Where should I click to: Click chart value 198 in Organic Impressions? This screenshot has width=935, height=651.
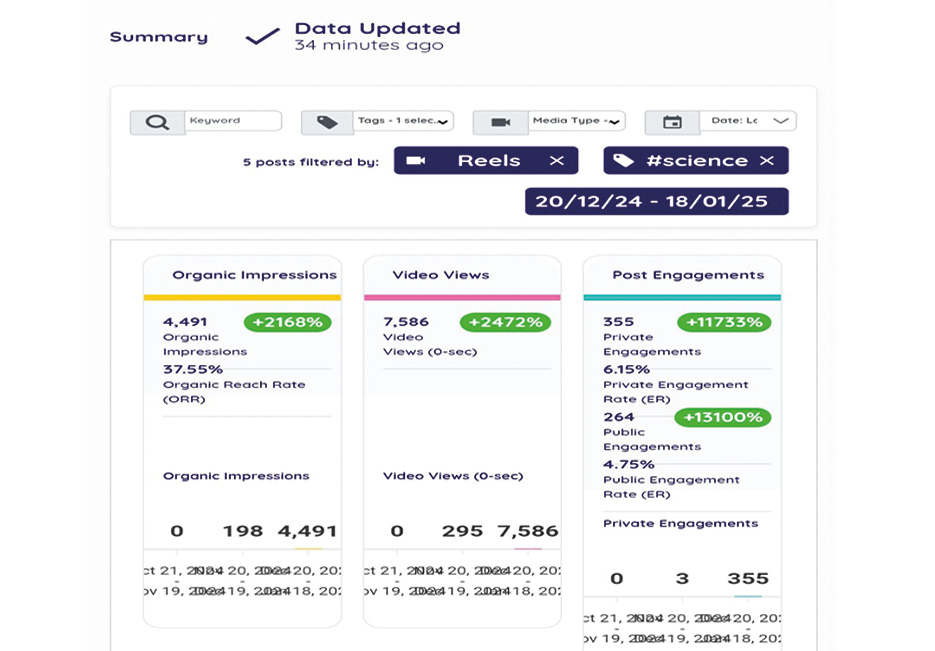pyautogui.click(x=243, y=531)
